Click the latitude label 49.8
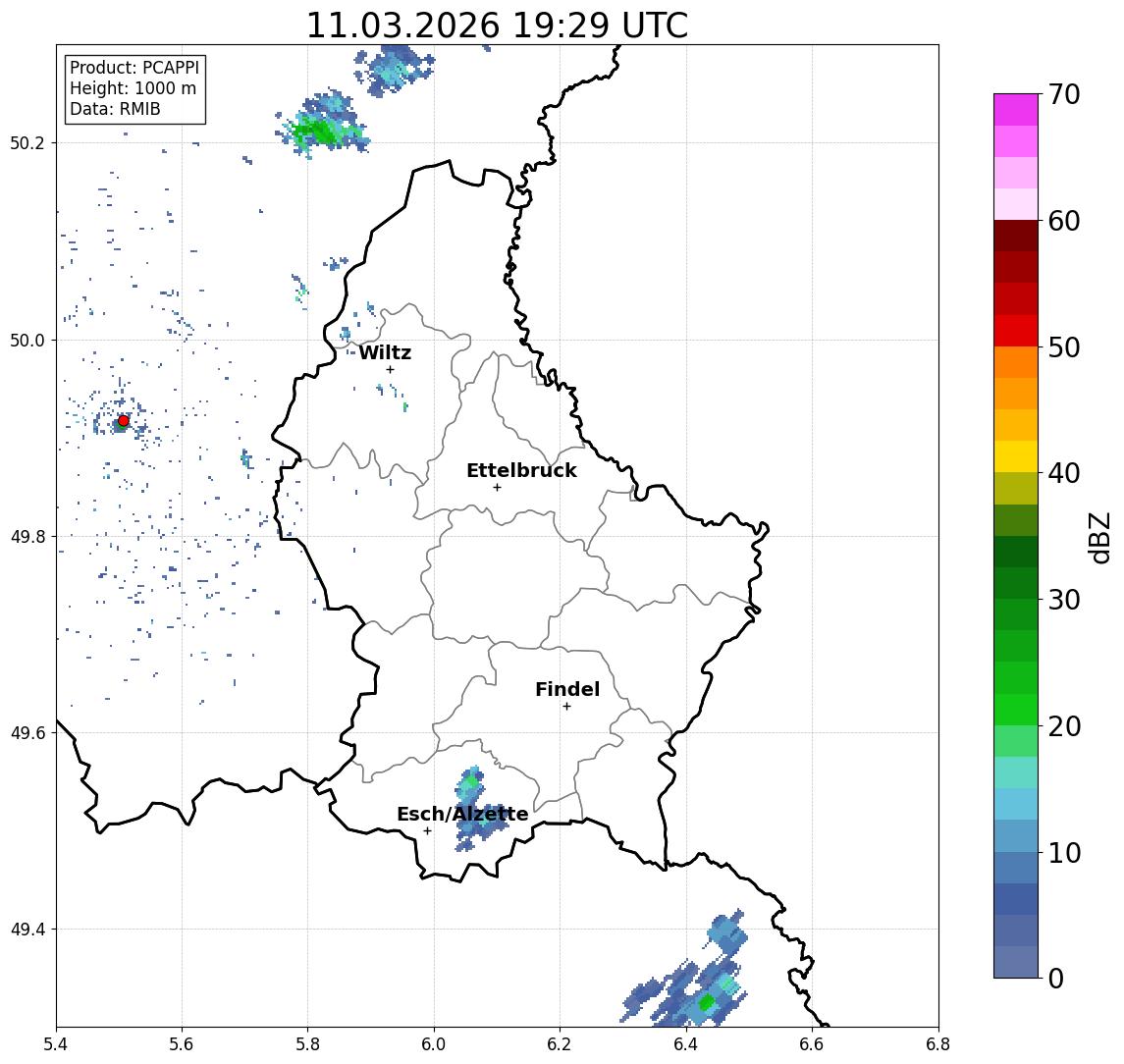Screen dimensions: 1124x1064 pos(27,536)
